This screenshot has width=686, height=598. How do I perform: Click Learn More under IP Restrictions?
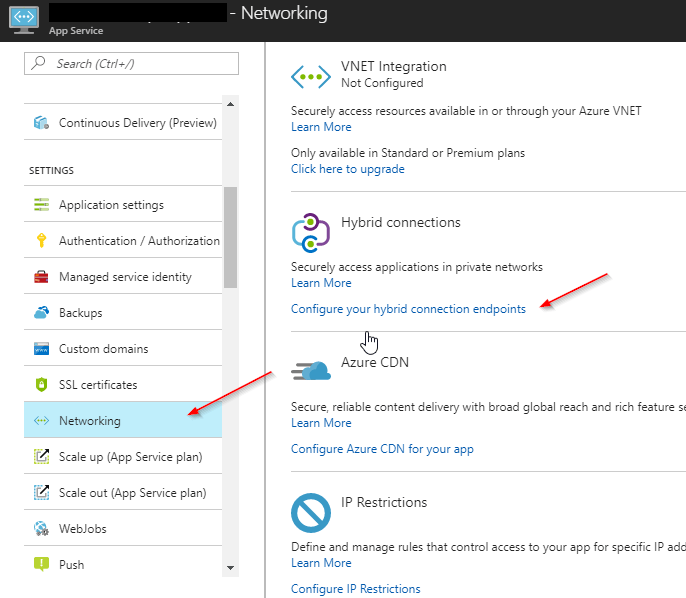[321, 563]
